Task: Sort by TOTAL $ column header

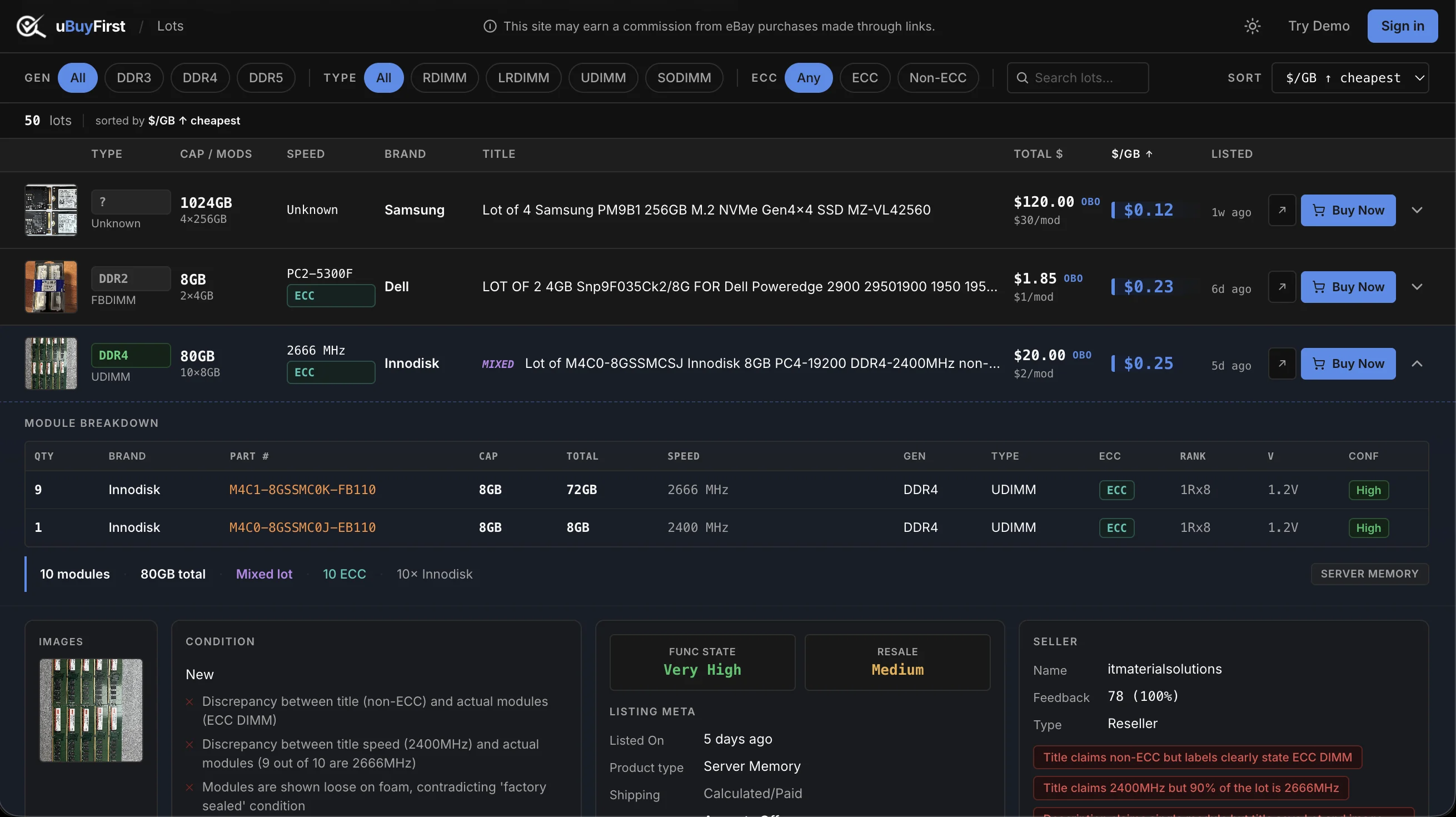Action: 1038,154
